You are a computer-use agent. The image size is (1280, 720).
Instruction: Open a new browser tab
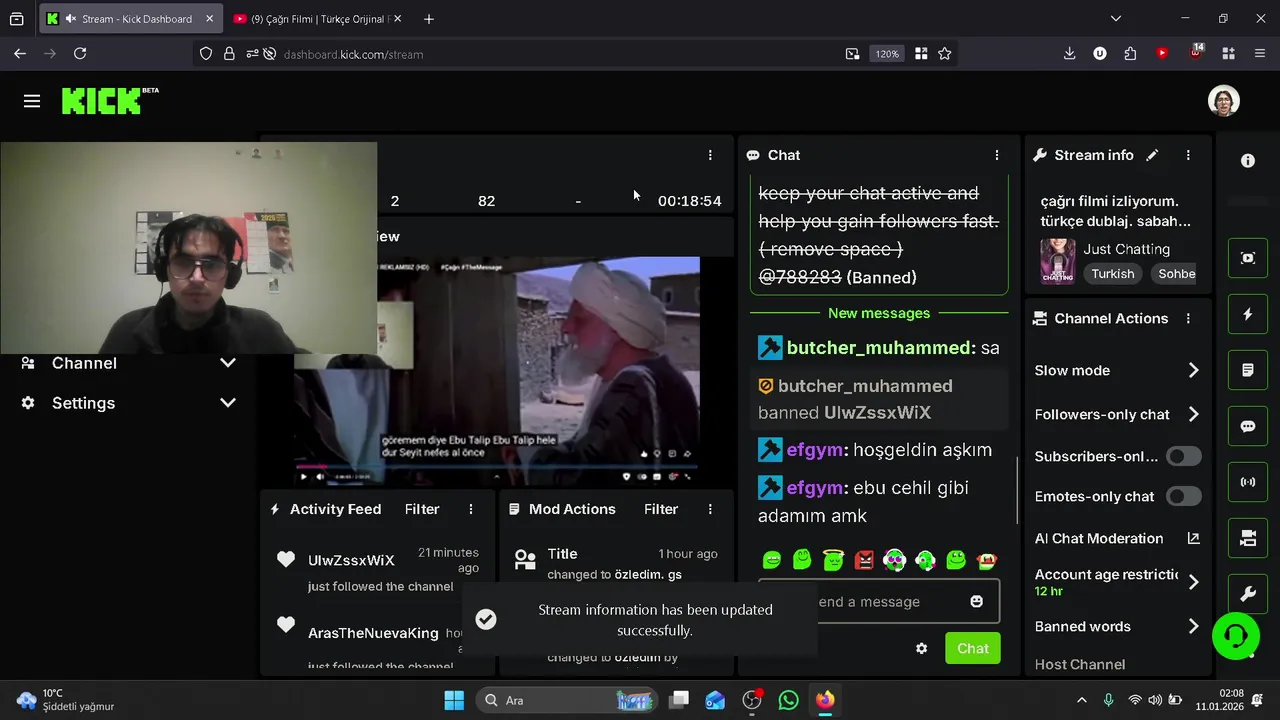coord(428,18)
